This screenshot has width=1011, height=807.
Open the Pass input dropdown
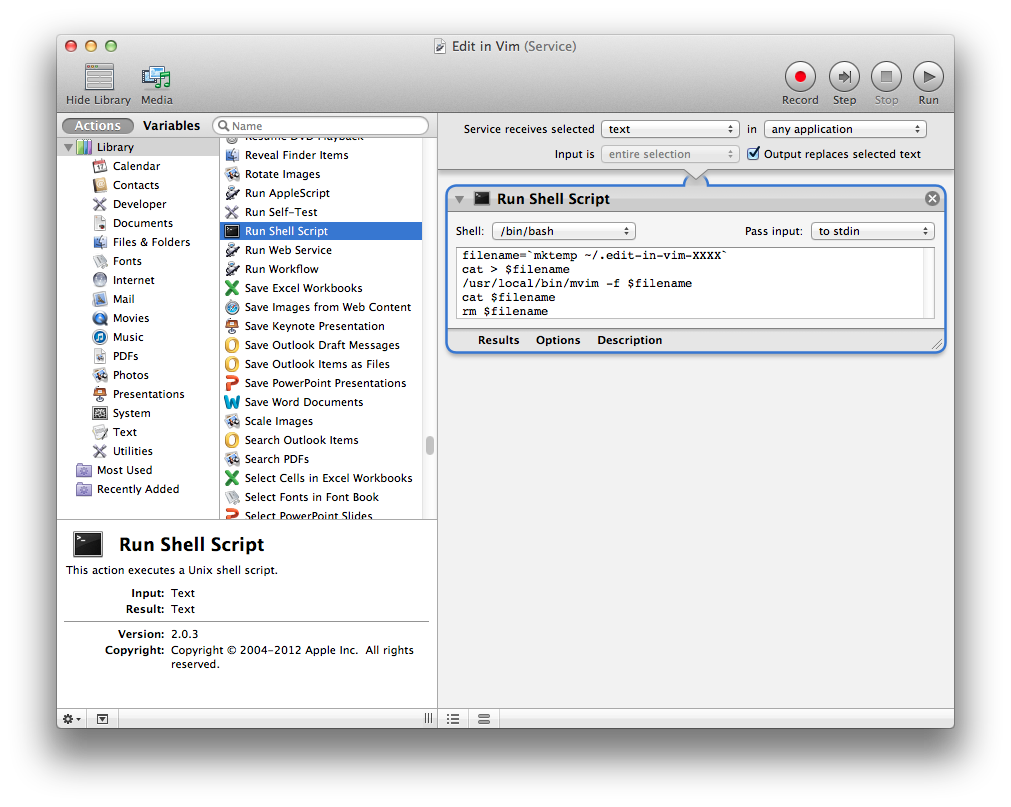point(871,231)
